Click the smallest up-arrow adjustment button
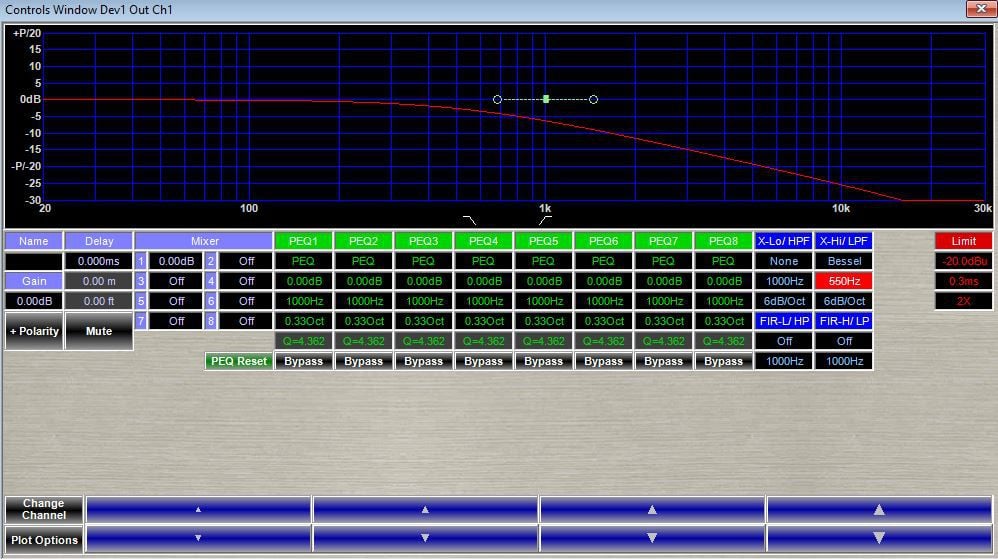 [x=198, y=509]
